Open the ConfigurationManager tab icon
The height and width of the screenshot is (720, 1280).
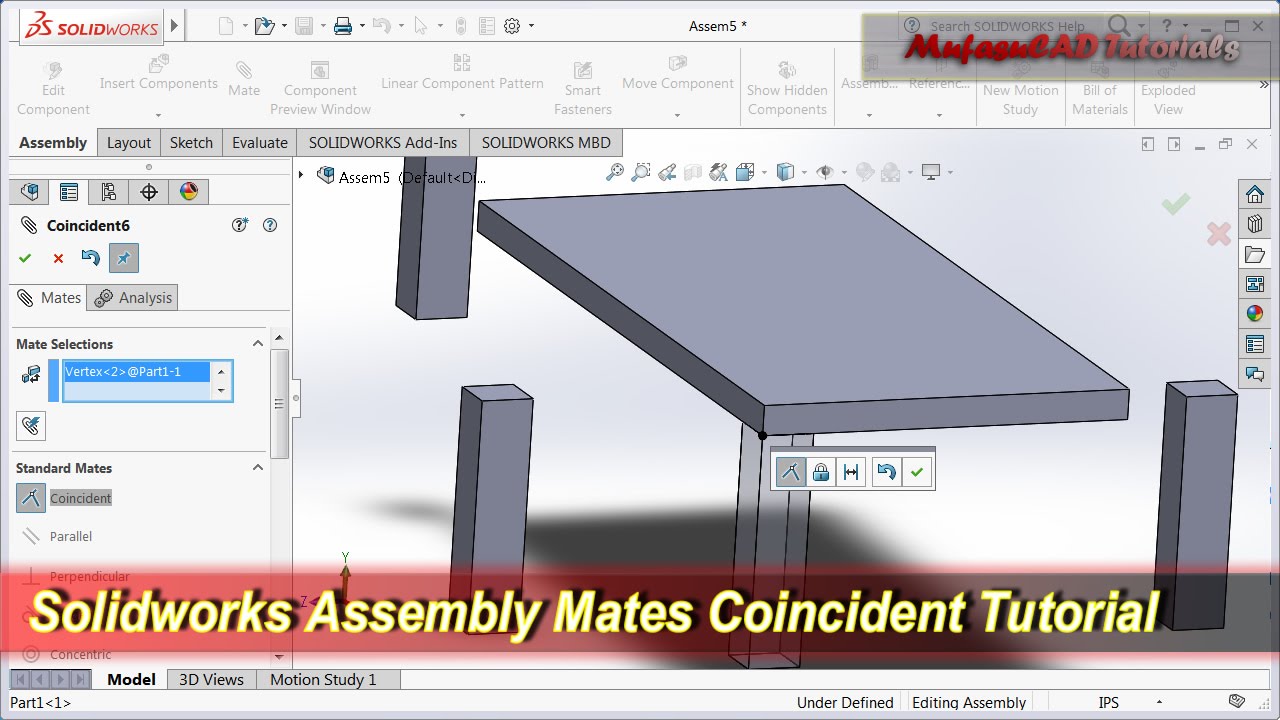point(109,191)
